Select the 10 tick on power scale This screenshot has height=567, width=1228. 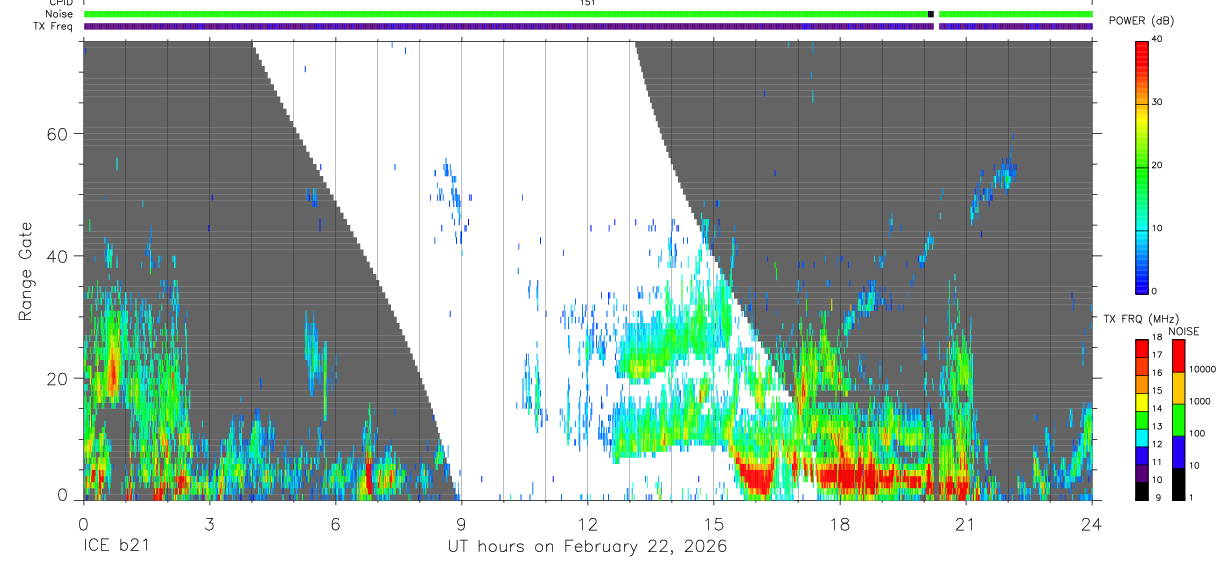coord(1158,228)
